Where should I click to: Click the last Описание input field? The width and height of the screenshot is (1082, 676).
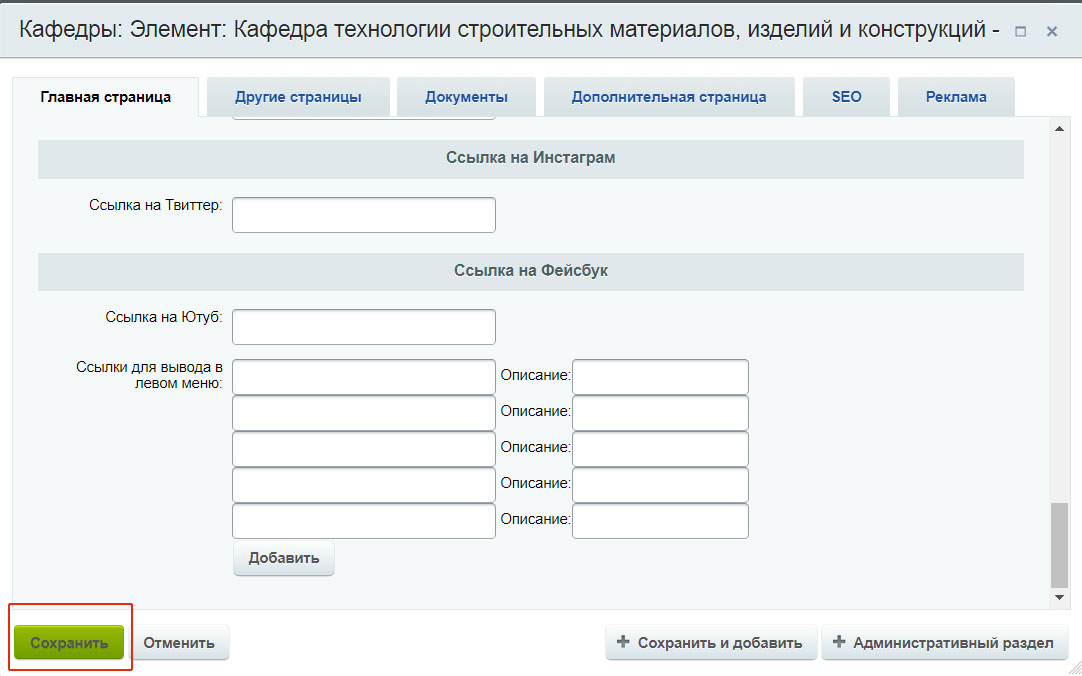click(x=660, y=520)
